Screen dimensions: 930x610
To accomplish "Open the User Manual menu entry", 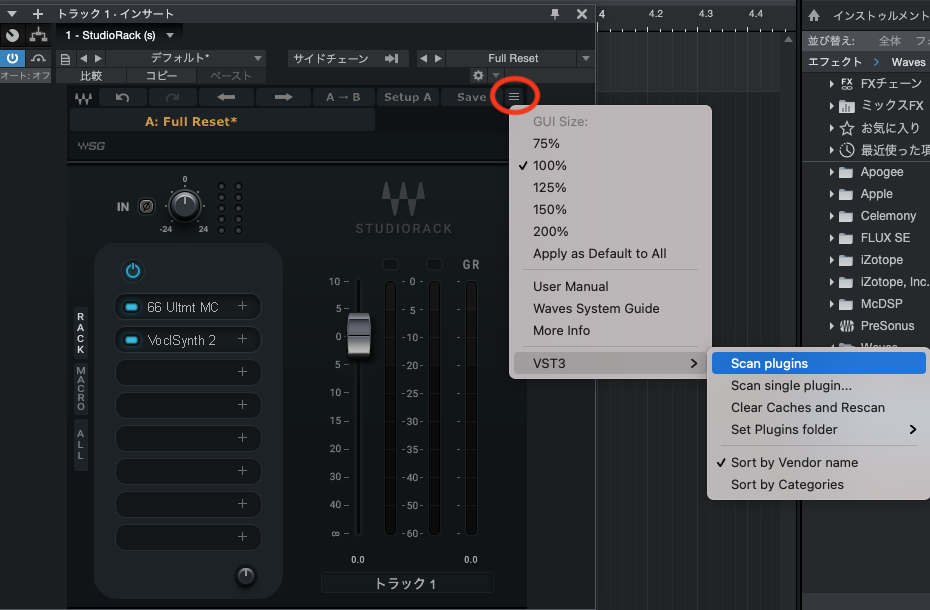I will [571, 287].
